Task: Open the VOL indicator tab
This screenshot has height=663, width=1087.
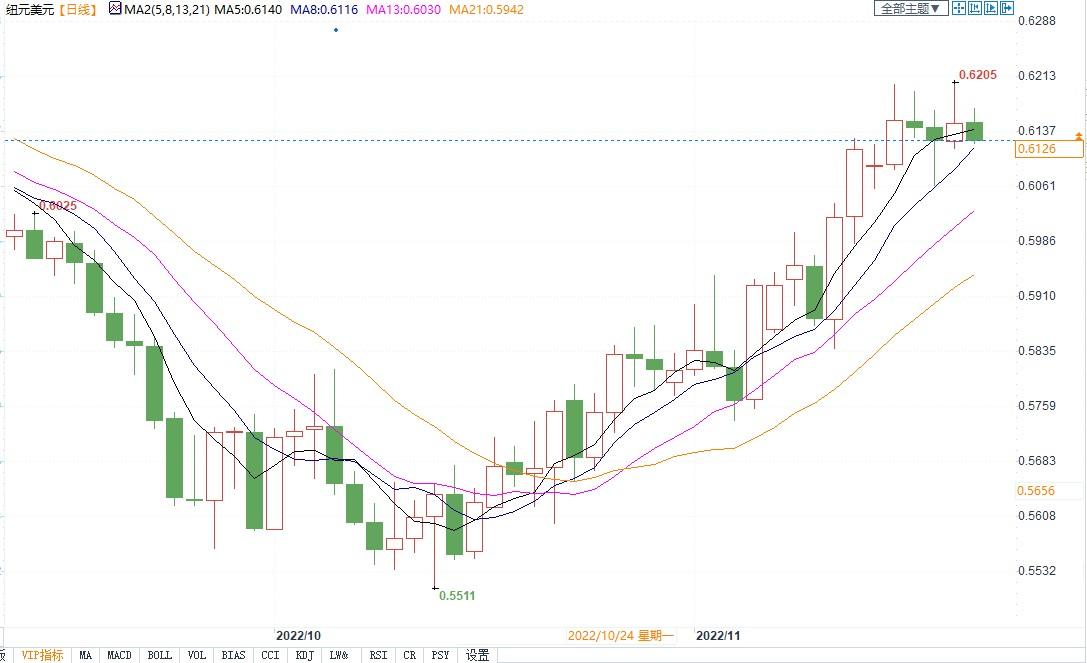Action: [x=197, y=655]
